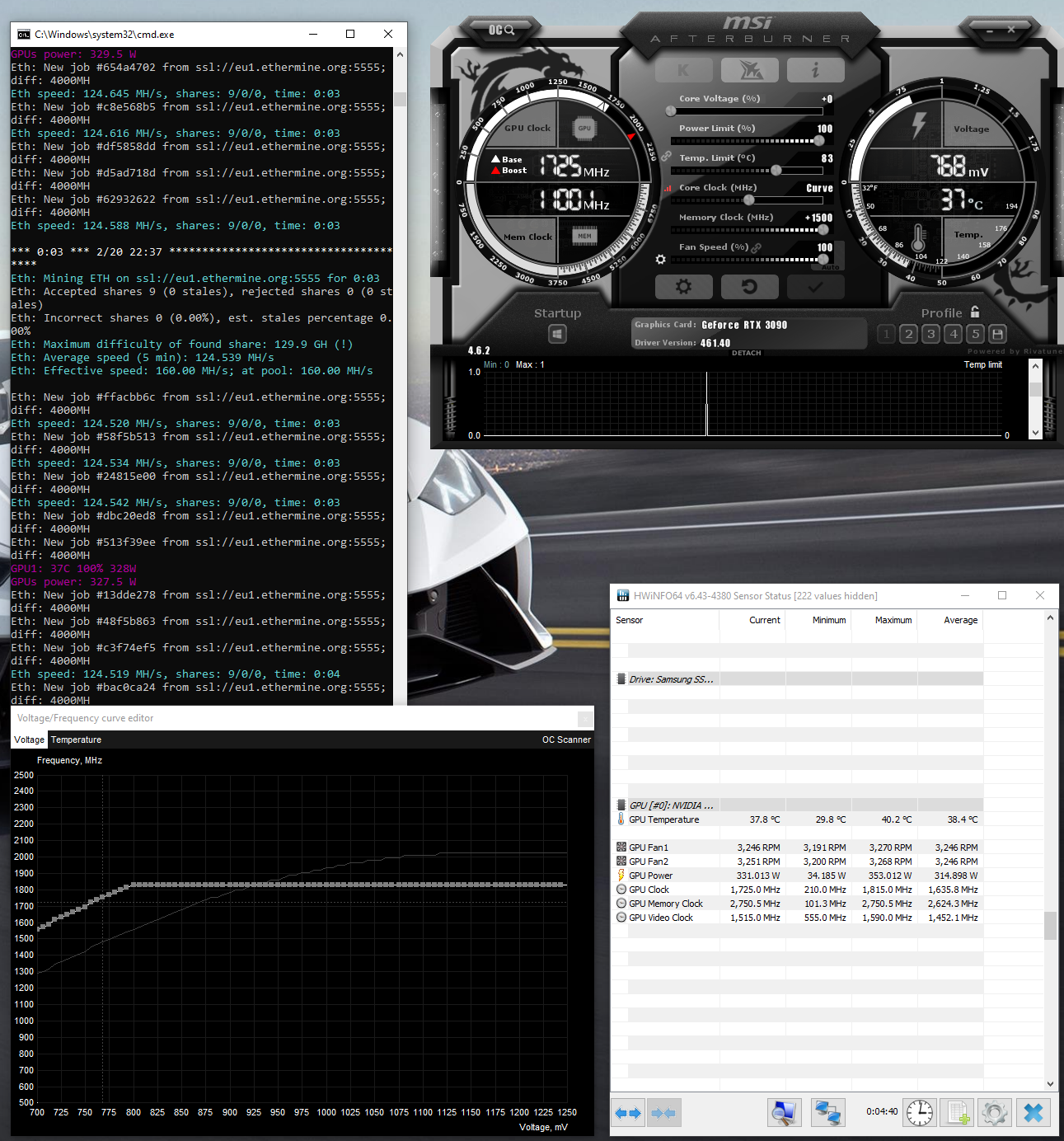
Task: Select Afterburner profile slot 5
Action: tap(976, 334)
